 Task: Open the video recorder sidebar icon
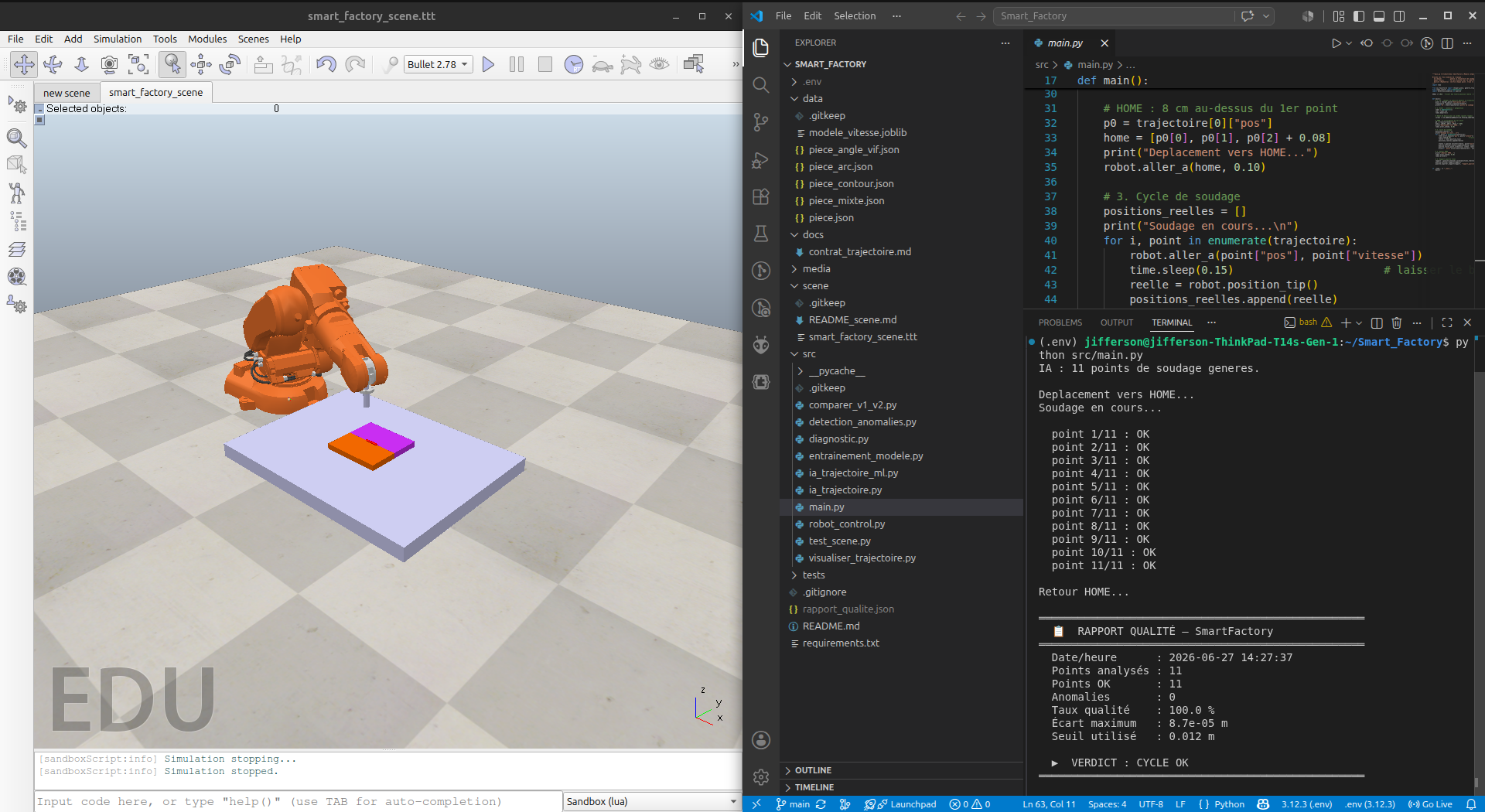pyautogui.click(x=17, y=276)
